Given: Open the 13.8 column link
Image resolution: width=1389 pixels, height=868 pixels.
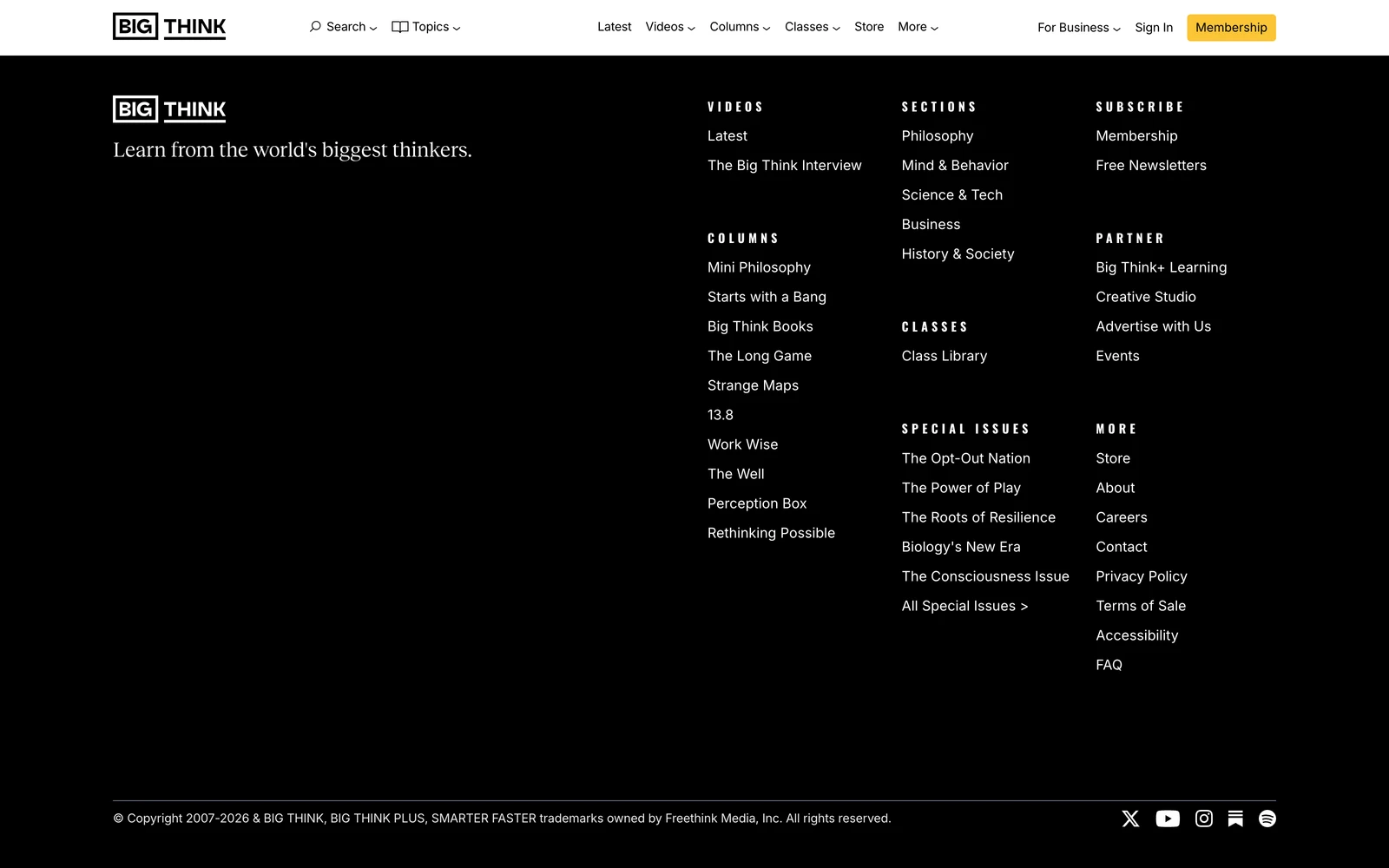Looking at the screenshot, I should pos(721,416).
